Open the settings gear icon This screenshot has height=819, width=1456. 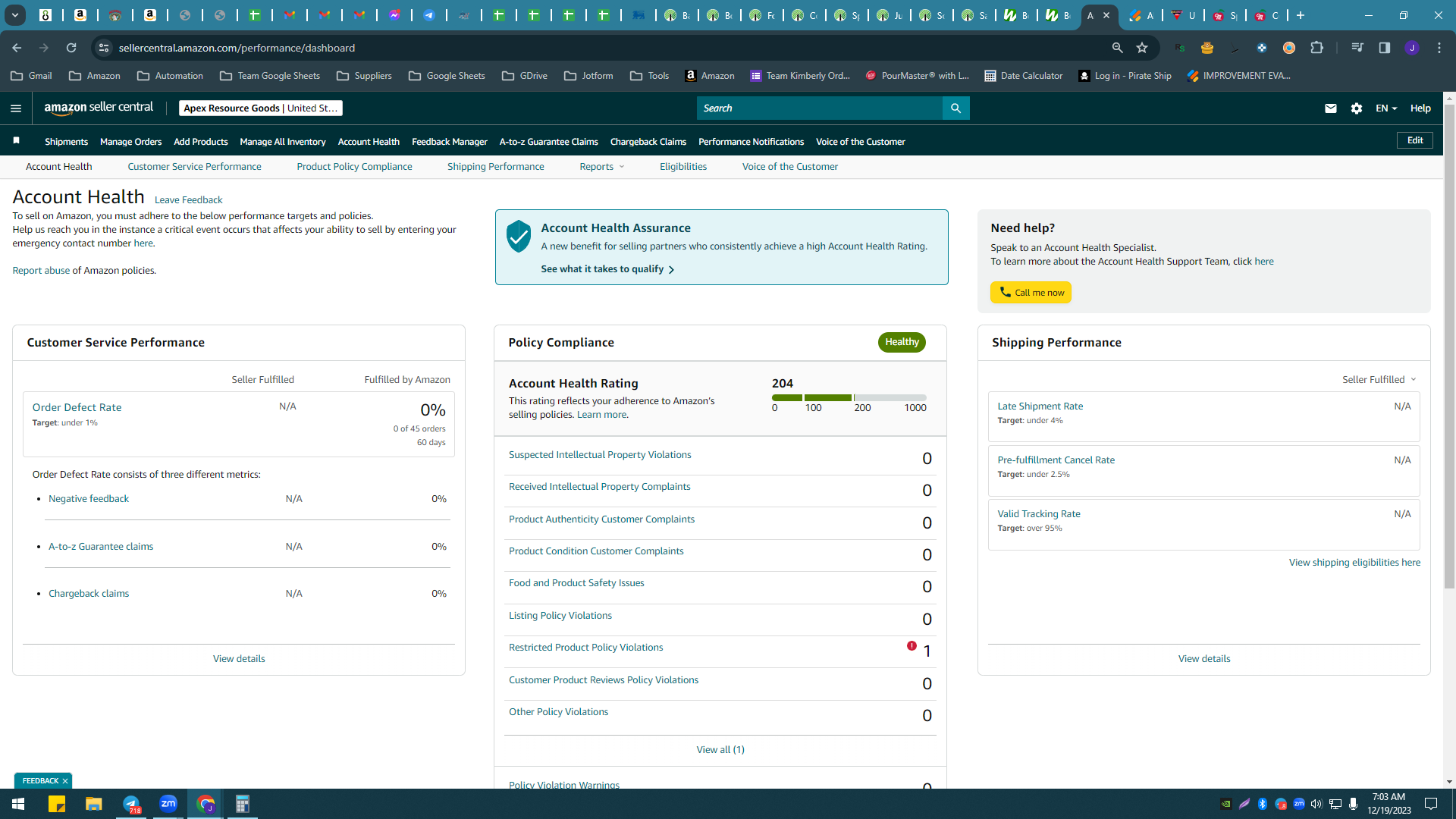coord(1357,108)
